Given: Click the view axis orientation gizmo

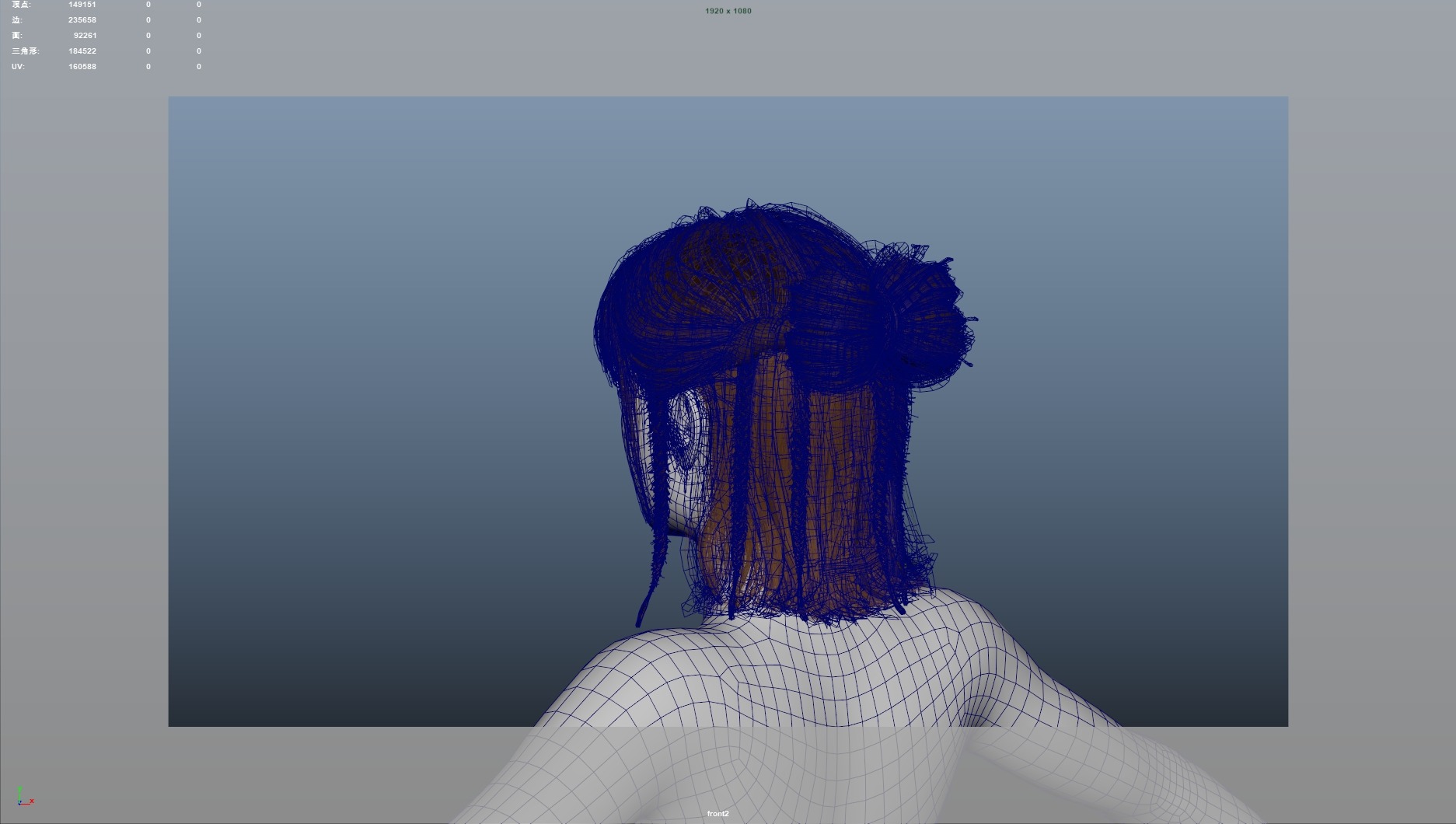Looking at the screenshot, I should [x=24, y=796].
